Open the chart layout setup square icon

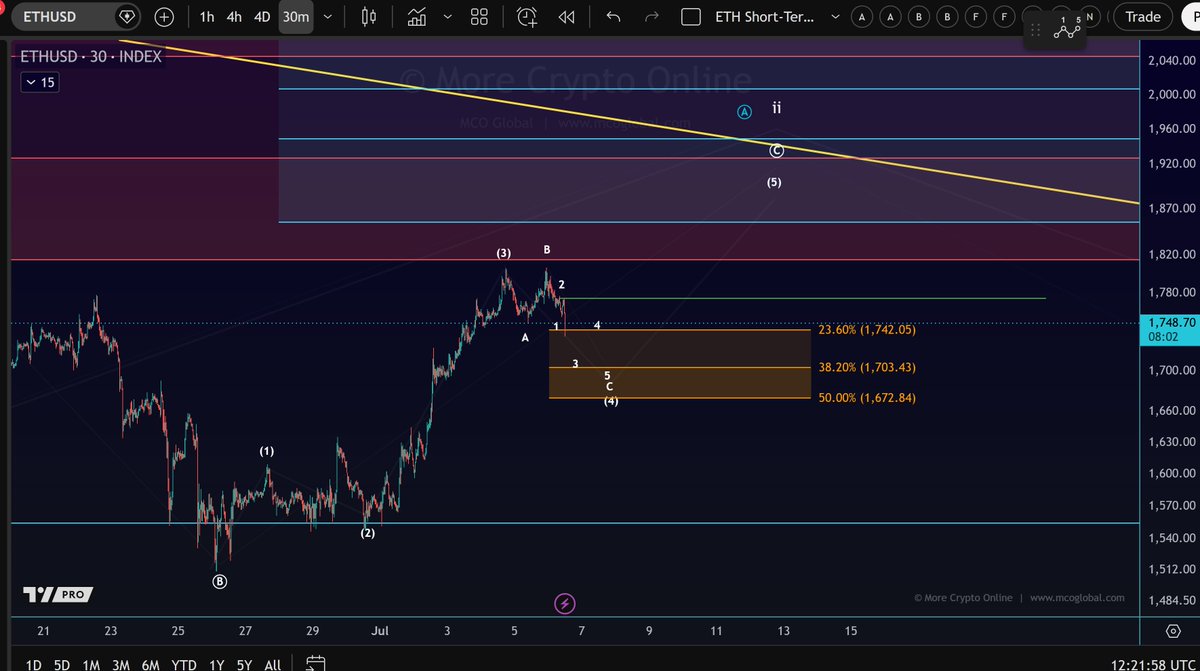[690, 16]
